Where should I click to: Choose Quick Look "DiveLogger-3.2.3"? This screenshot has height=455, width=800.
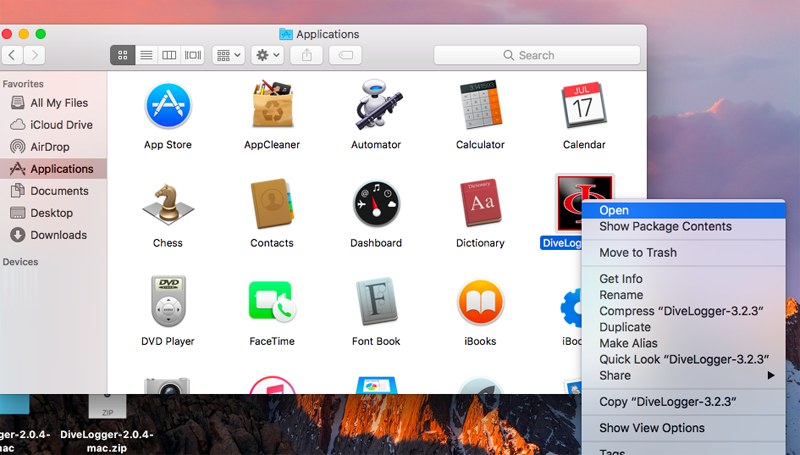[684, 360]
